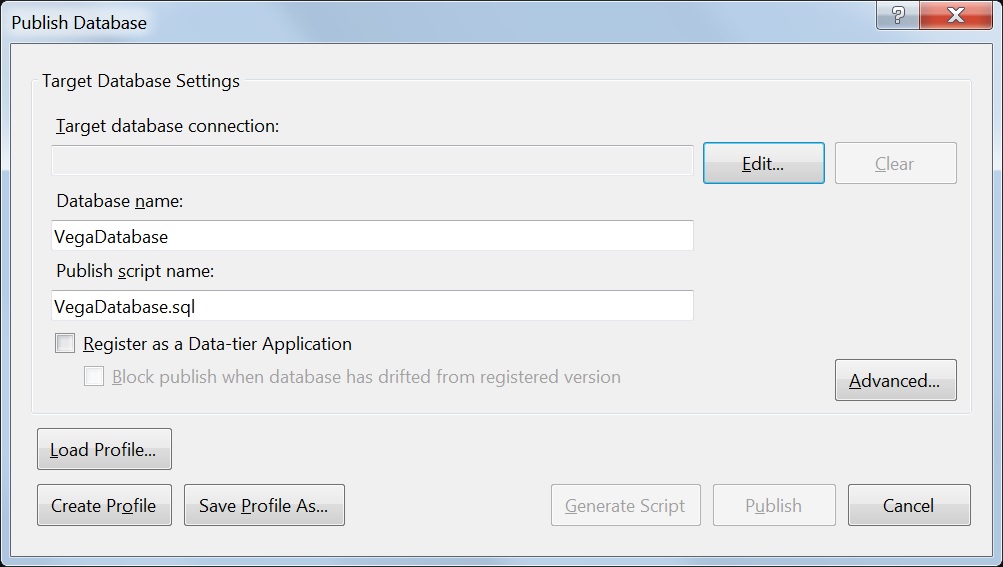The width and height of the screenshot is (1003, 567).
Task: Open the Edit... connection dialog
Action: [x=763, y=163]
